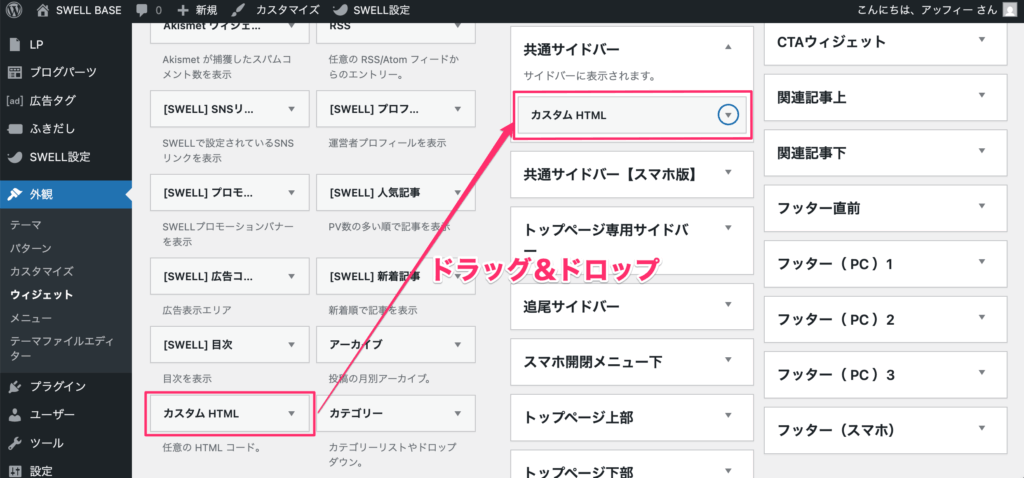Expand the アーカイブ widget arrow
The image size is (1024, 478).
pyautogui.click(x=458, y=344)
